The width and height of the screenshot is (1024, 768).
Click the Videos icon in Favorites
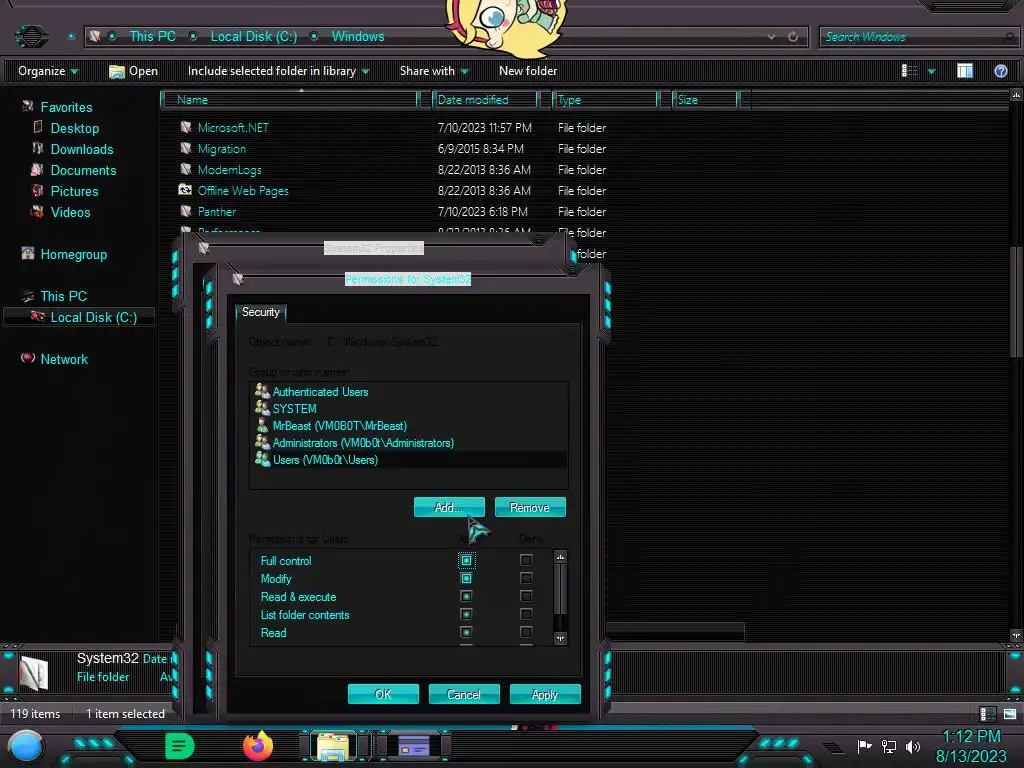pyautogui.click(x=38, y=212)
